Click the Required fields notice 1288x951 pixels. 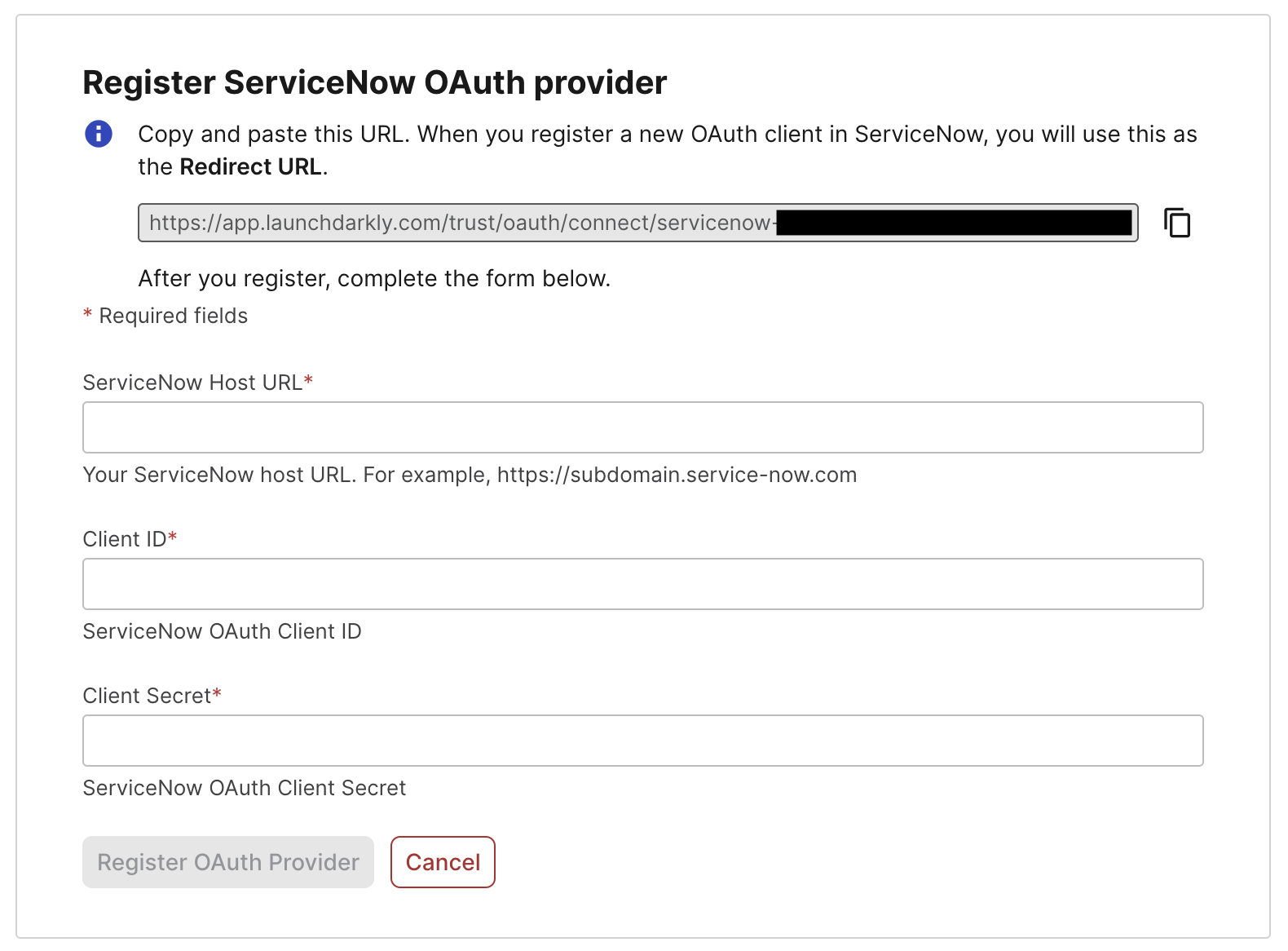(165, 316)
